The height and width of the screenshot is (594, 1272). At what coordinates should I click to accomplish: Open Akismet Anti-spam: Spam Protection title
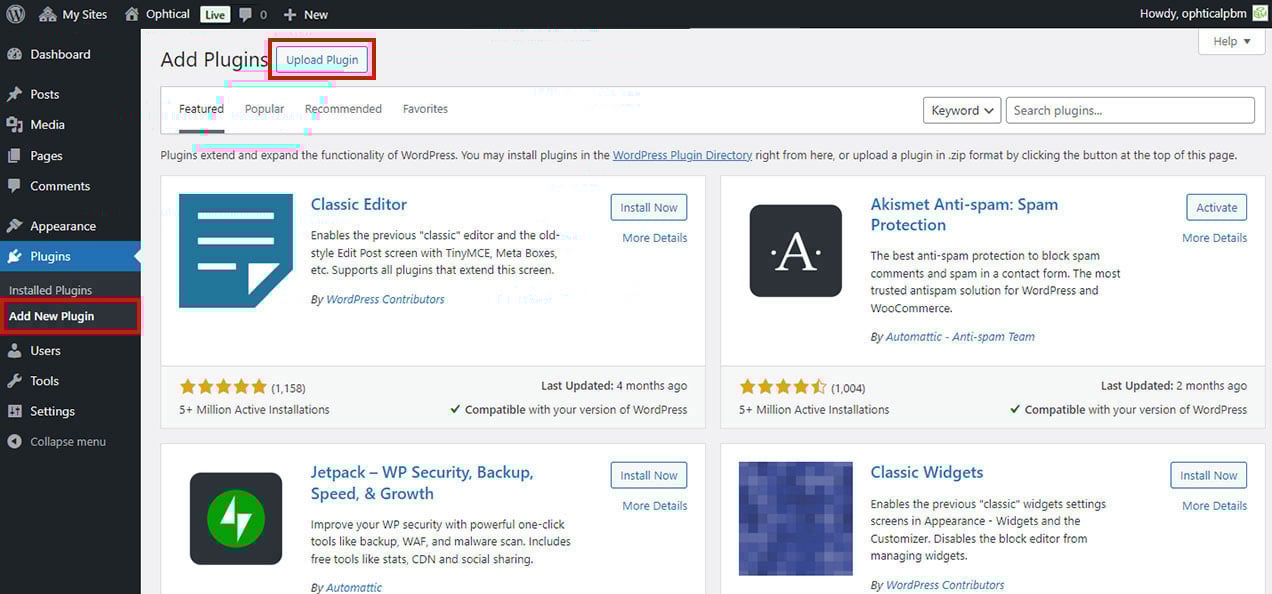coord(964,214)
